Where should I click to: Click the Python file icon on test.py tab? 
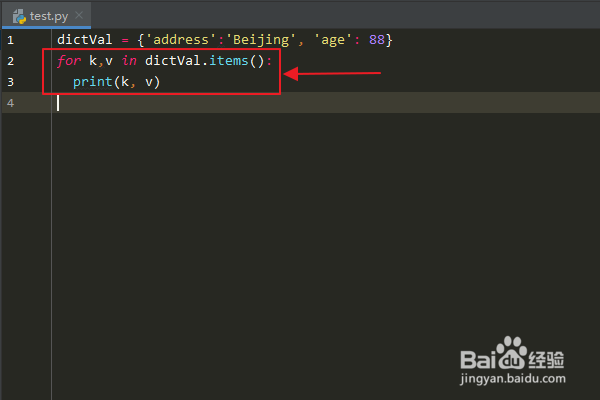(19, 16)
